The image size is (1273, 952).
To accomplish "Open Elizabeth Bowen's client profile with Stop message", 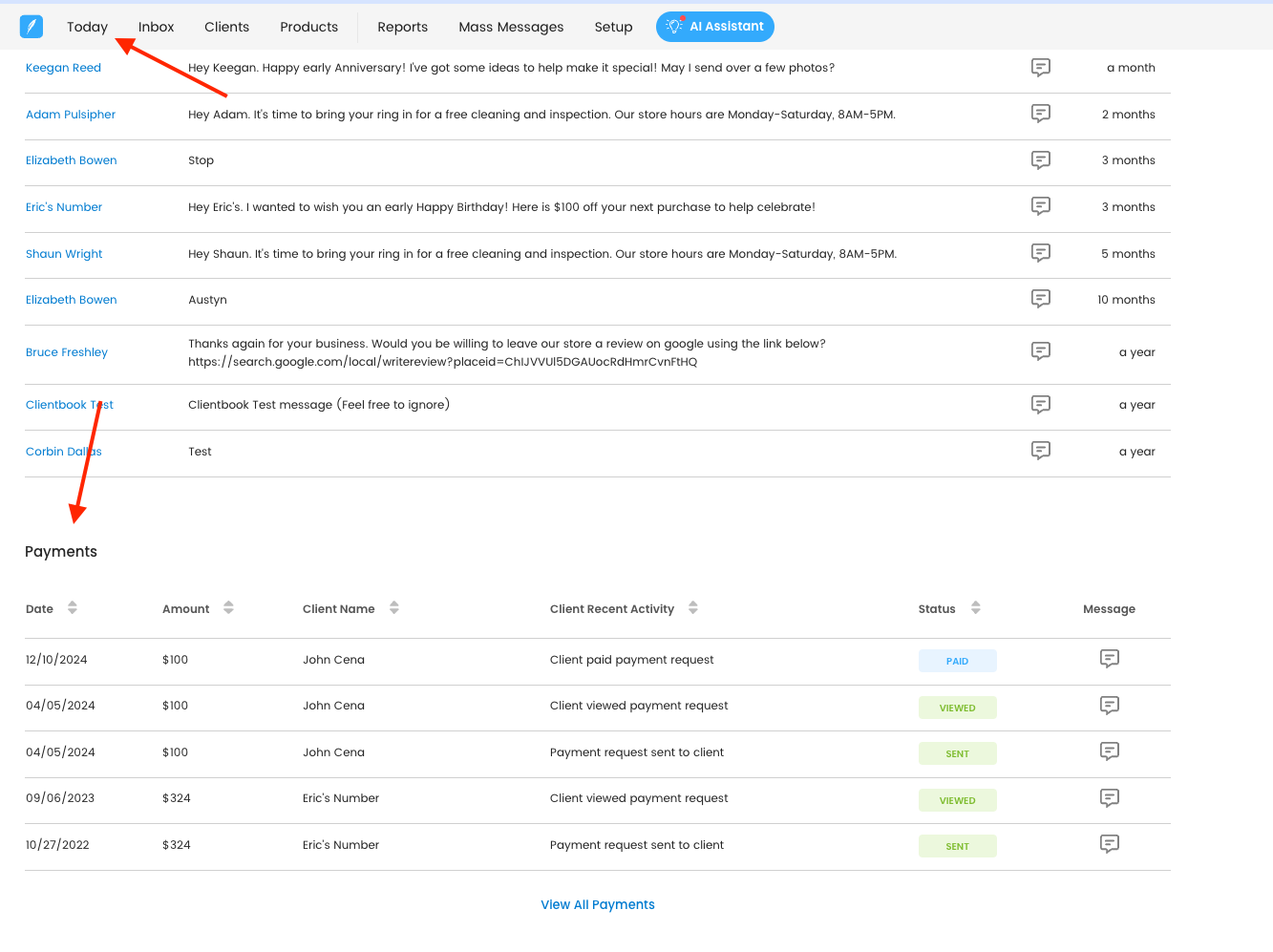I will tap(72, 160).
